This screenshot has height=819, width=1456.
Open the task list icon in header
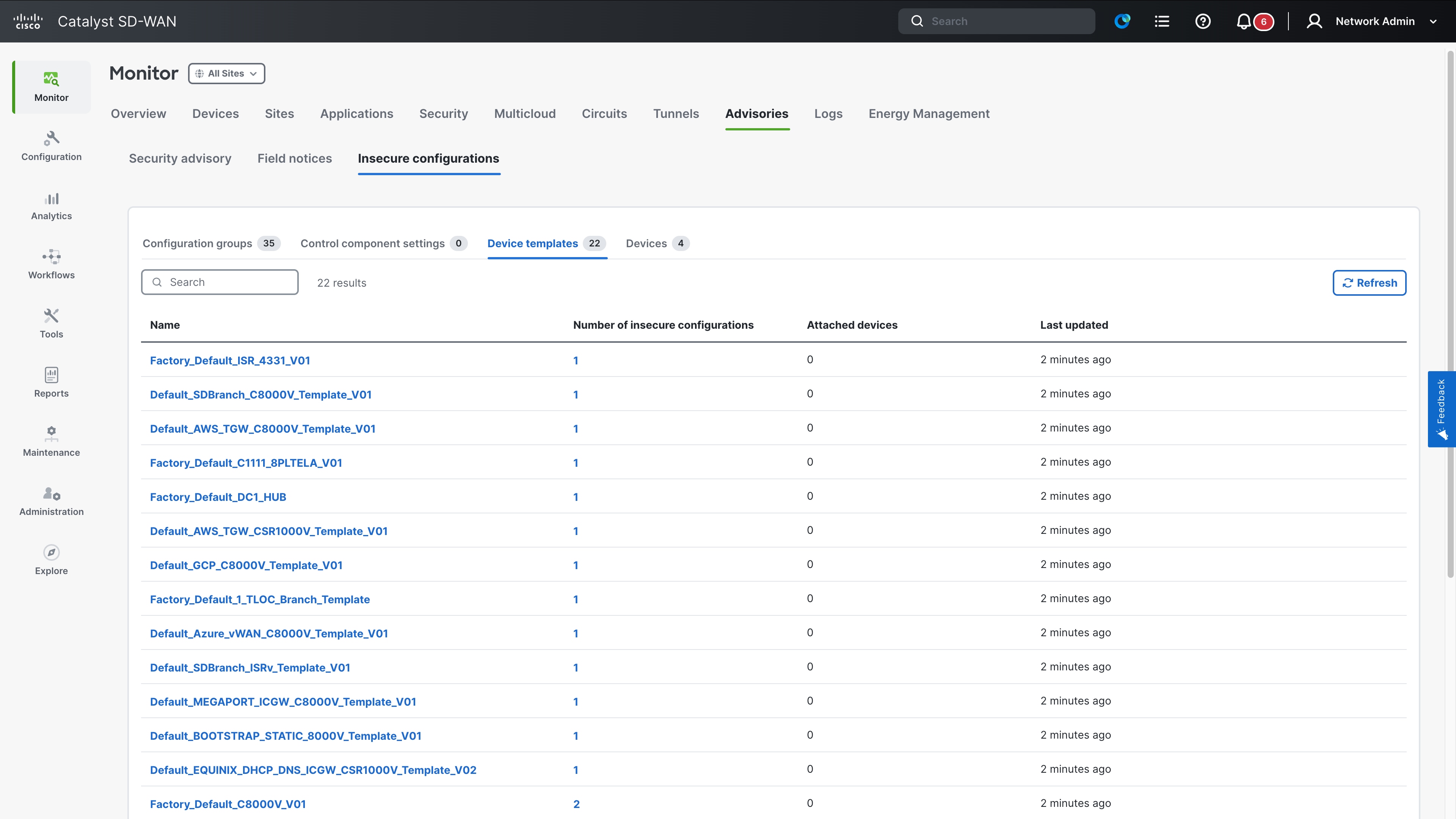click(1162, 22)
